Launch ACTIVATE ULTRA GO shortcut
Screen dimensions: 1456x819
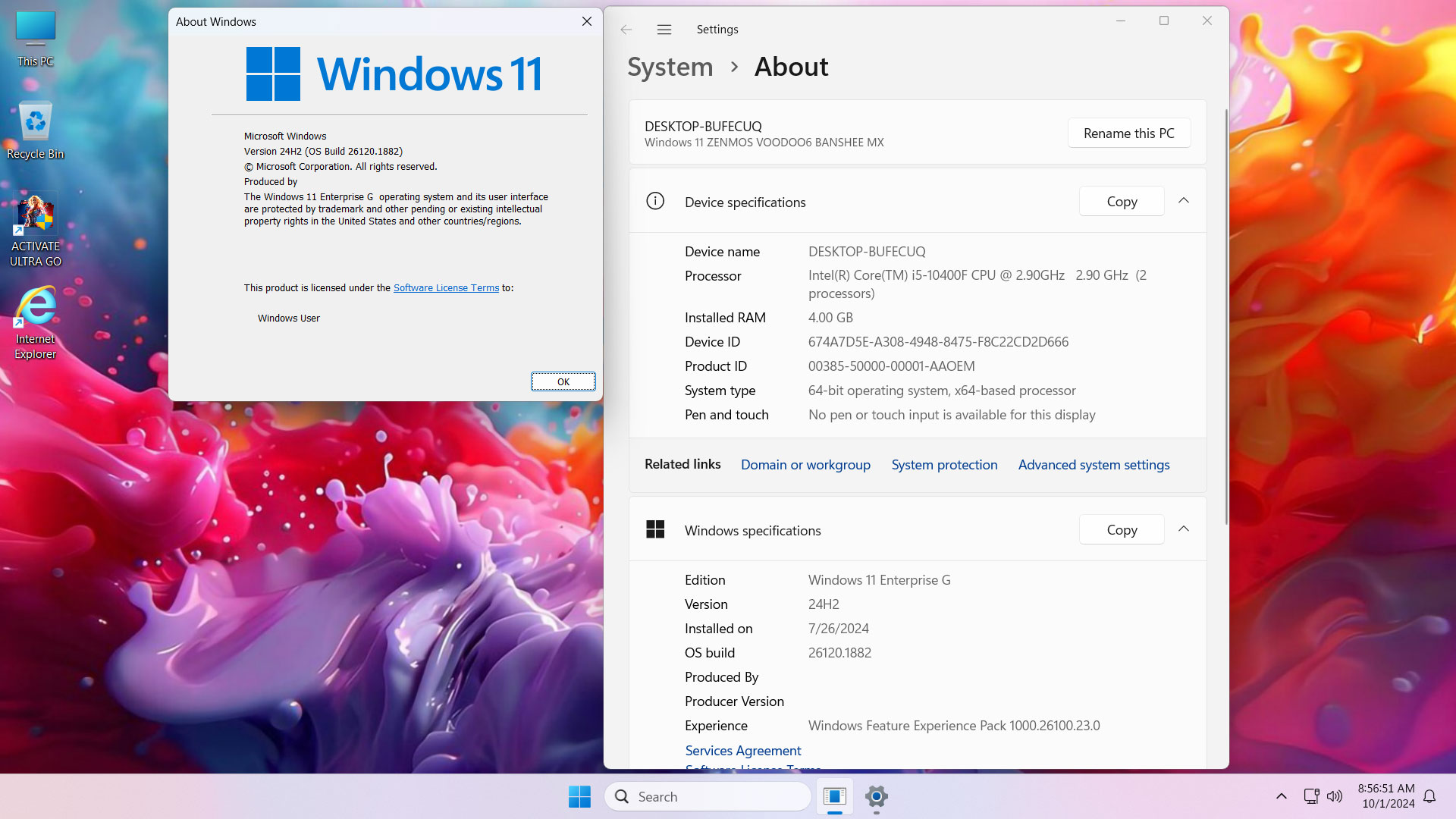click(x=36, y=231)
